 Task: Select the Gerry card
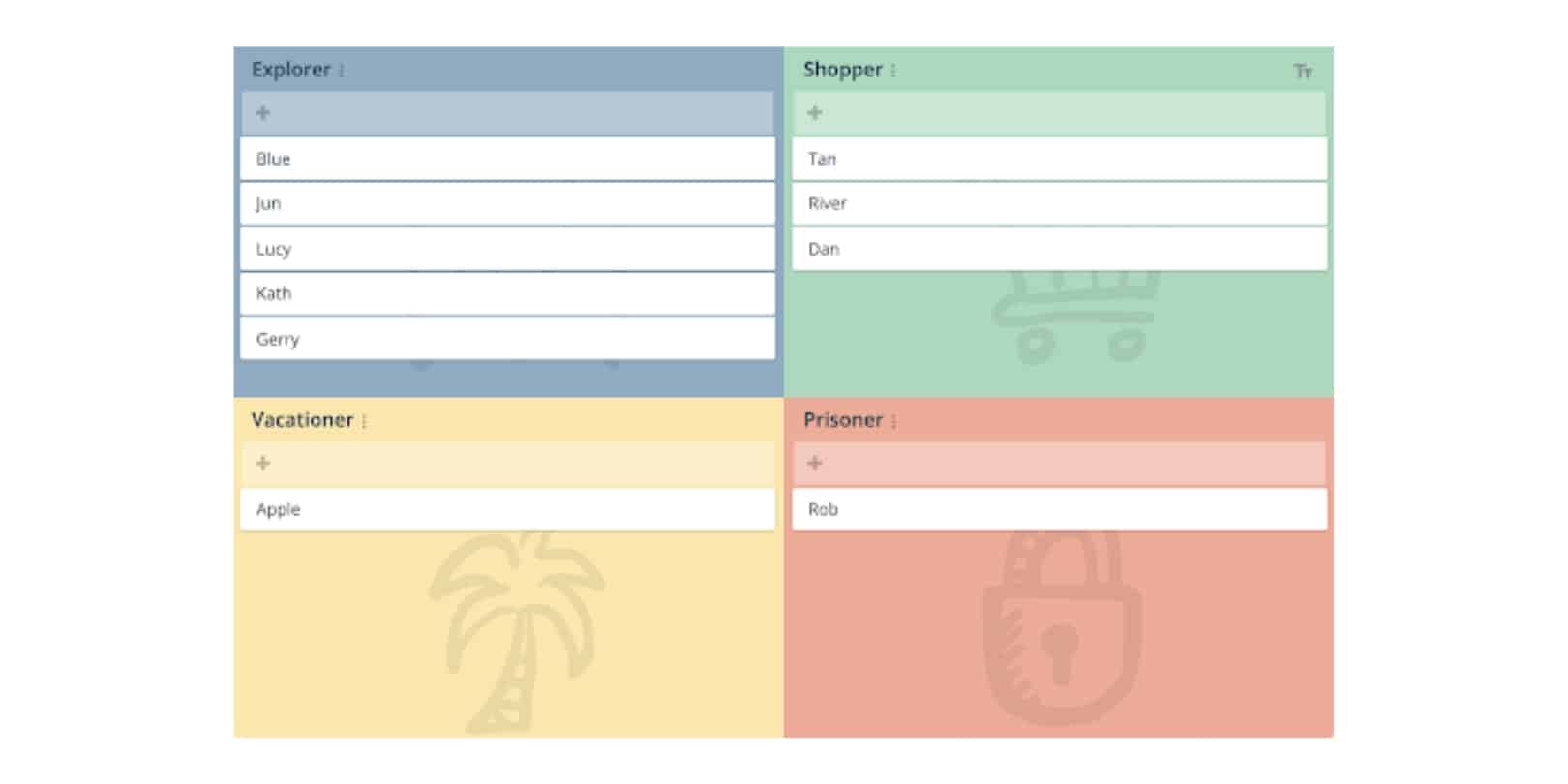pyautogui.click(x=507, y=339)
